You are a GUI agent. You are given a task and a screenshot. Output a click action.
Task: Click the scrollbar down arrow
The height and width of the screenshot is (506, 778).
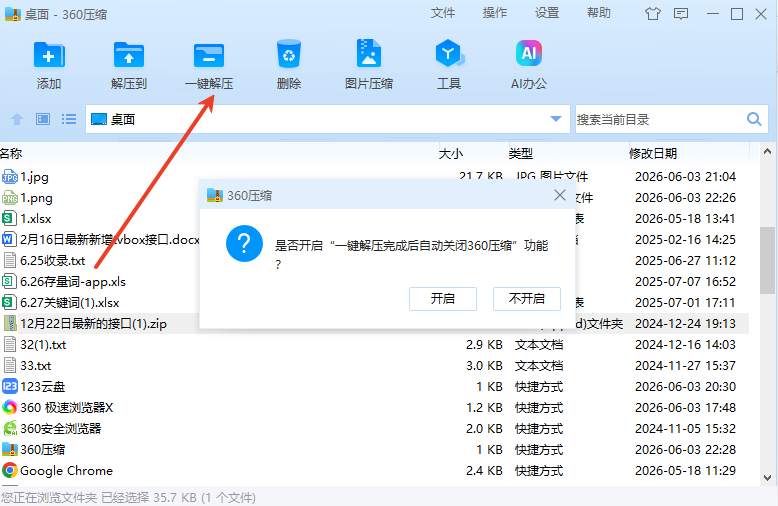(x=767, y=478)
